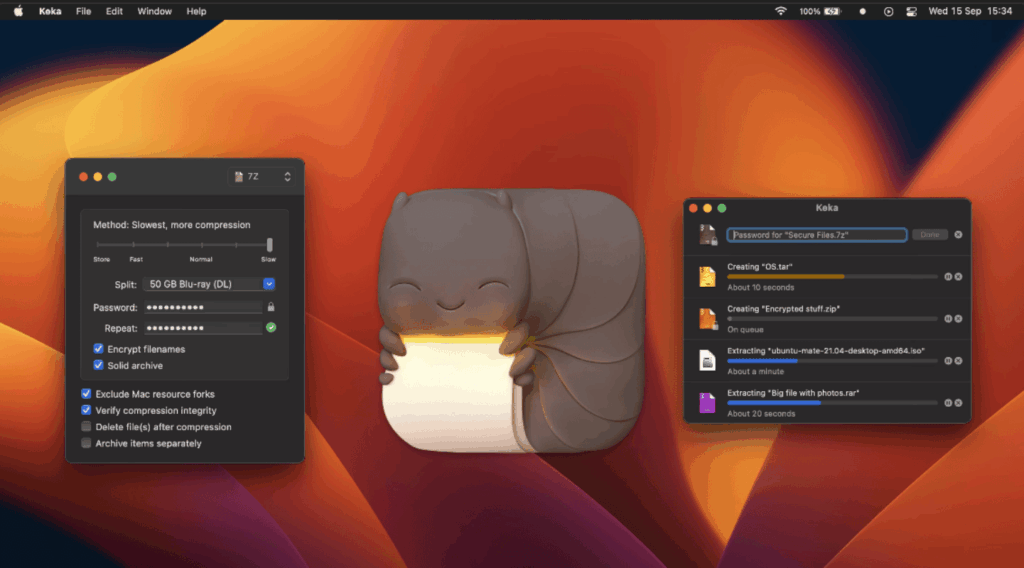Click the compression method slider handle
Viewport: 1024px width, 568px height.
click(270, 245)
